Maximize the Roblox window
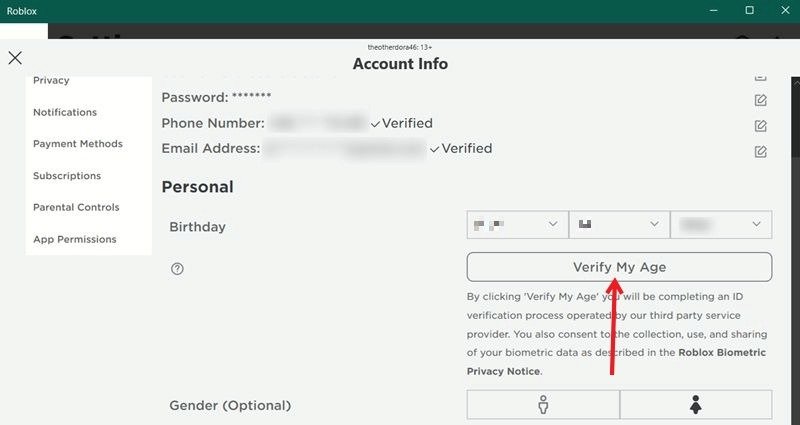The height and width of the screenshot is (425, 800). (x=749, y=11)
